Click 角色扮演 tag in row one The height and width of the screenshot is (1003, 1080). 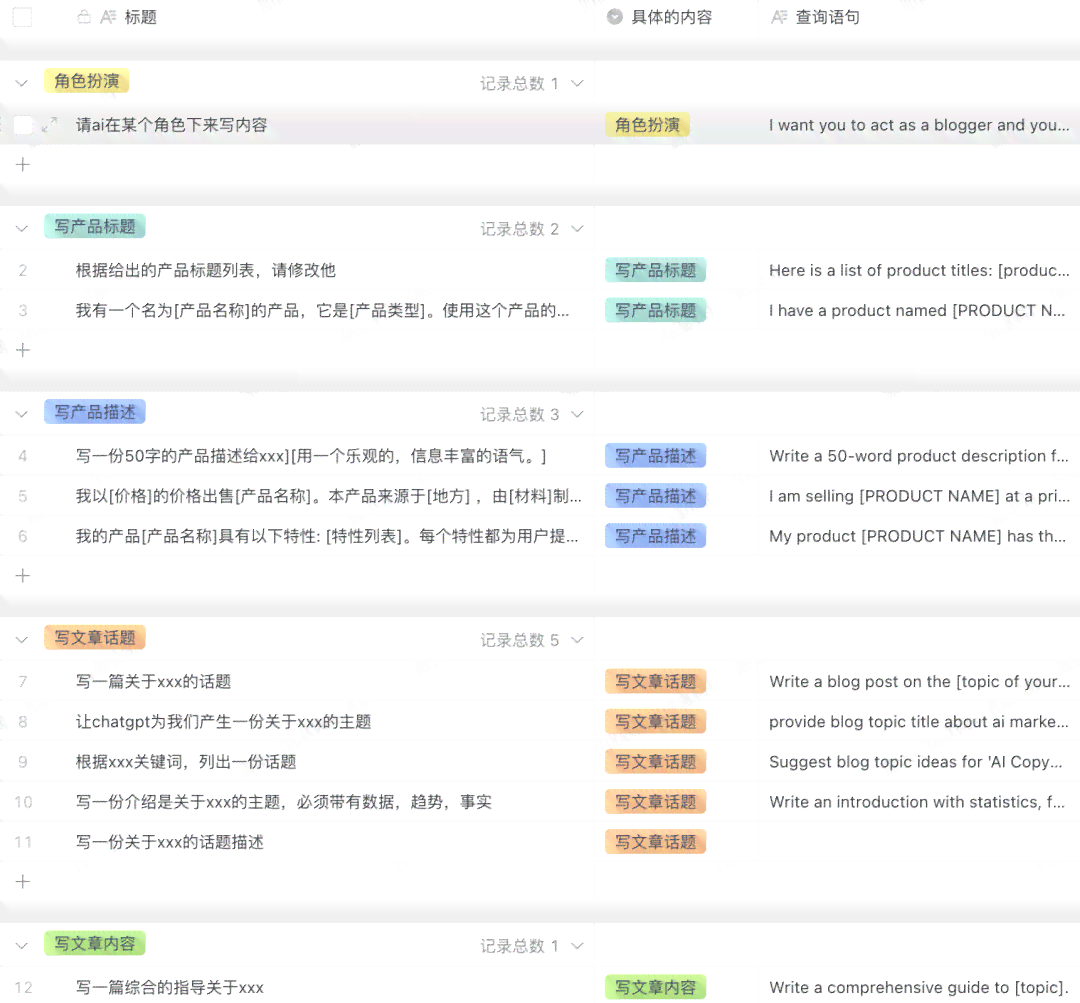point(647,125)
